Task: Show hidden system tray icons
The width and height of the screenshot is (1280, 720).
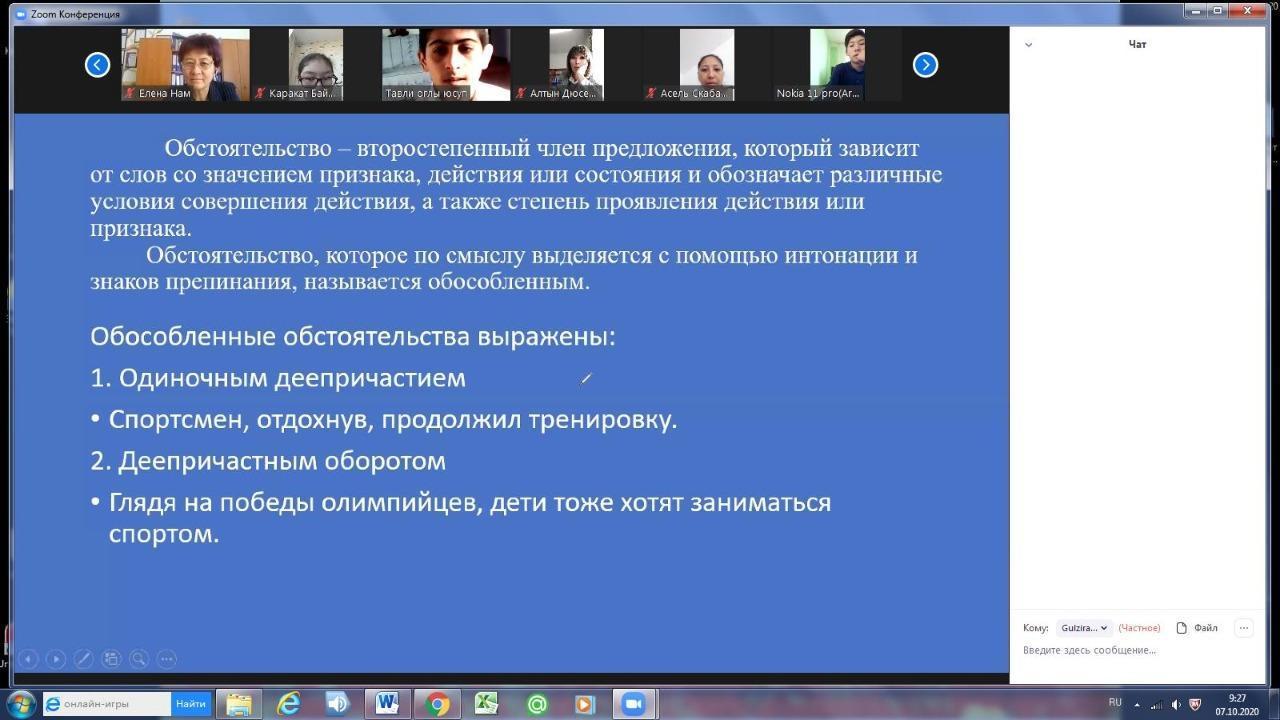Action: coord(1137,705)
